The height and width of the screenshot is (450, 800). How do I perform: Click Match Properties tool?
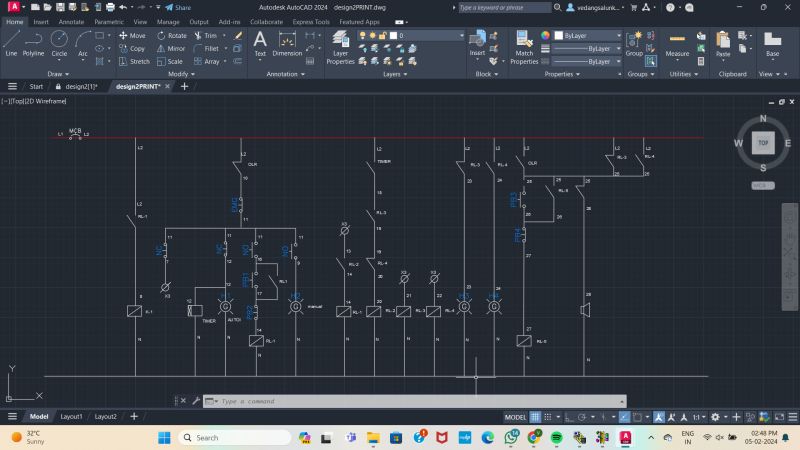click(x=524, y=47)
